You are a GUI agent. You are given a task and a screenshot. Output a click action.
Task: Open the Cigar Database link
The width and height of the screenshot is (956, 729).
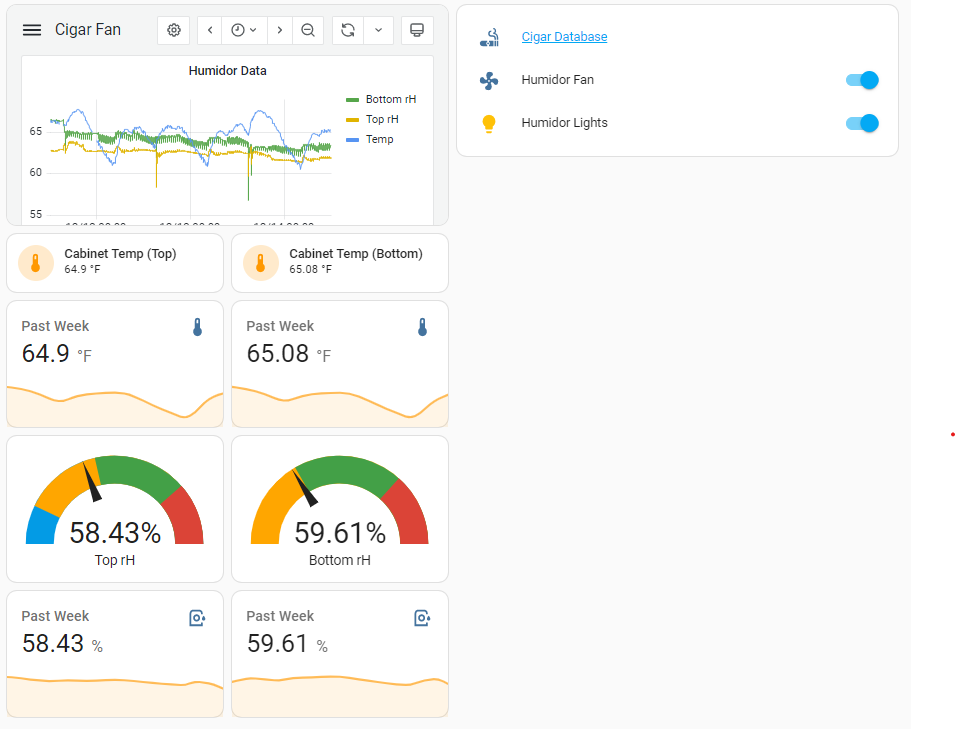(564, 37)
